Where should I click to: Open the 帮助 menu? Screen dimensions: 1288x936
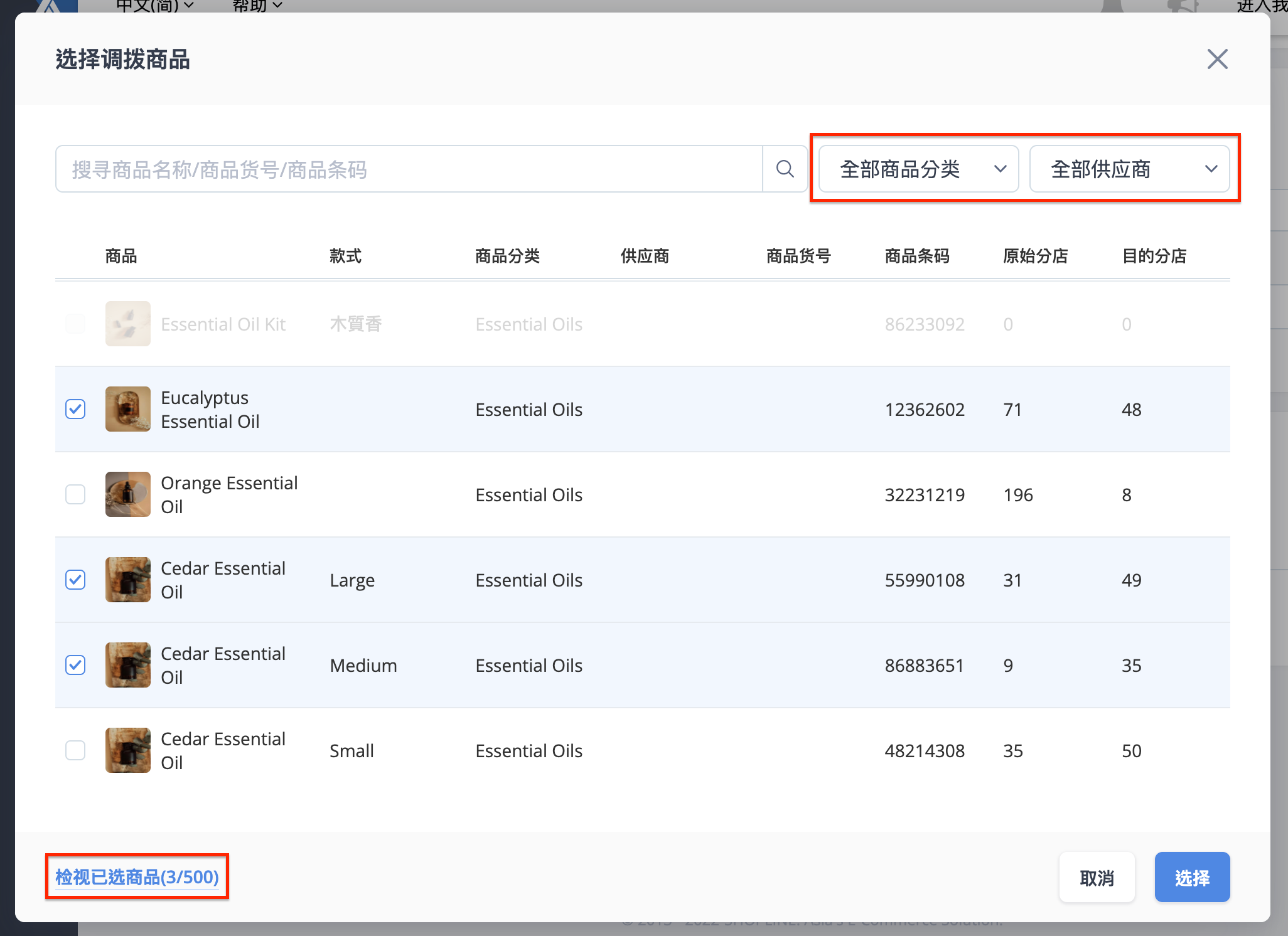[257, 6]
